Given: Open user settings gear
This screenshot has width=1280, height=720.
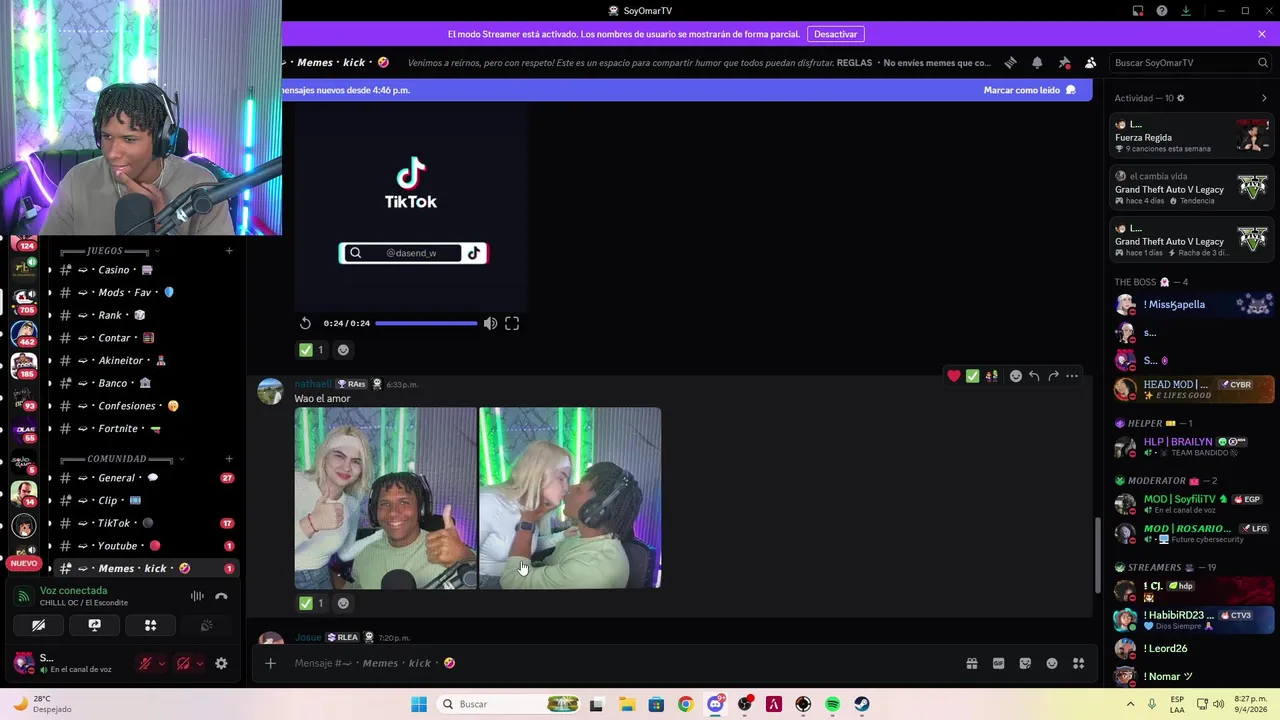Looking at the screenshot, I should pos(221,663).
